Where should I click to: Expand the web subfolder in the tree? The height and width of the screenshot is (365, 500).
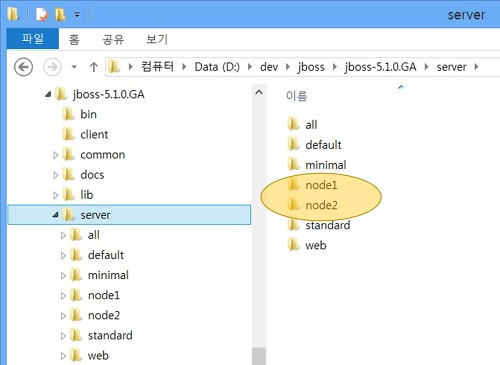click(x=63, y=356)
